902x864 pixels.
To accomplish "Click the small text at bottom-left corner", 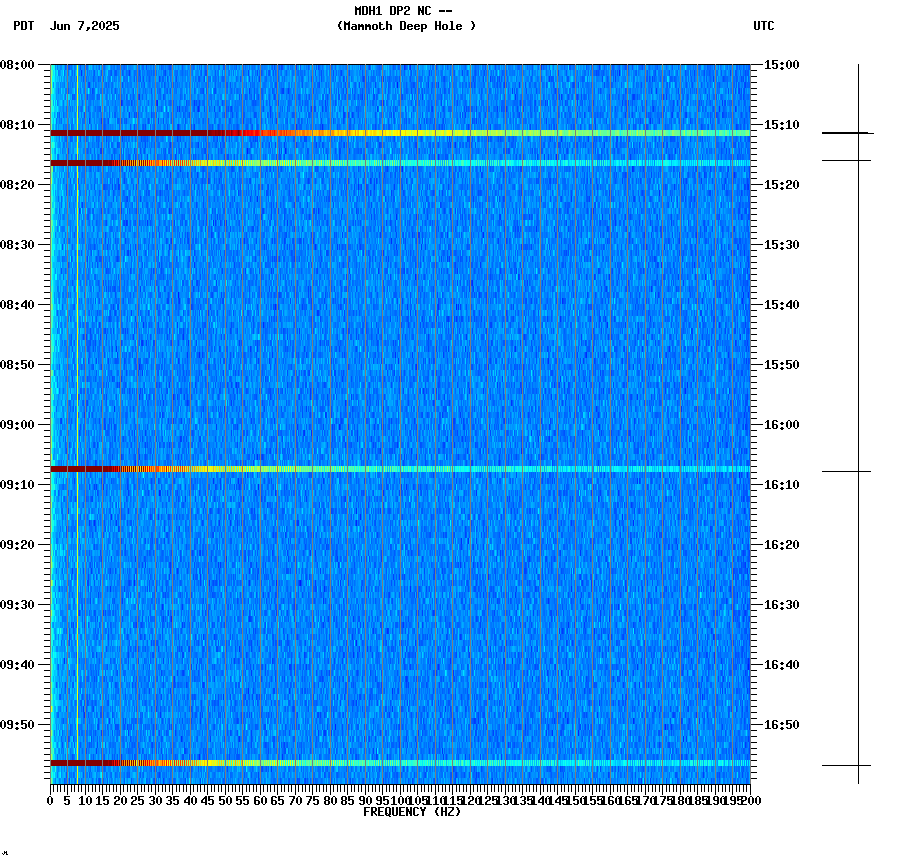I will [6, 855].
